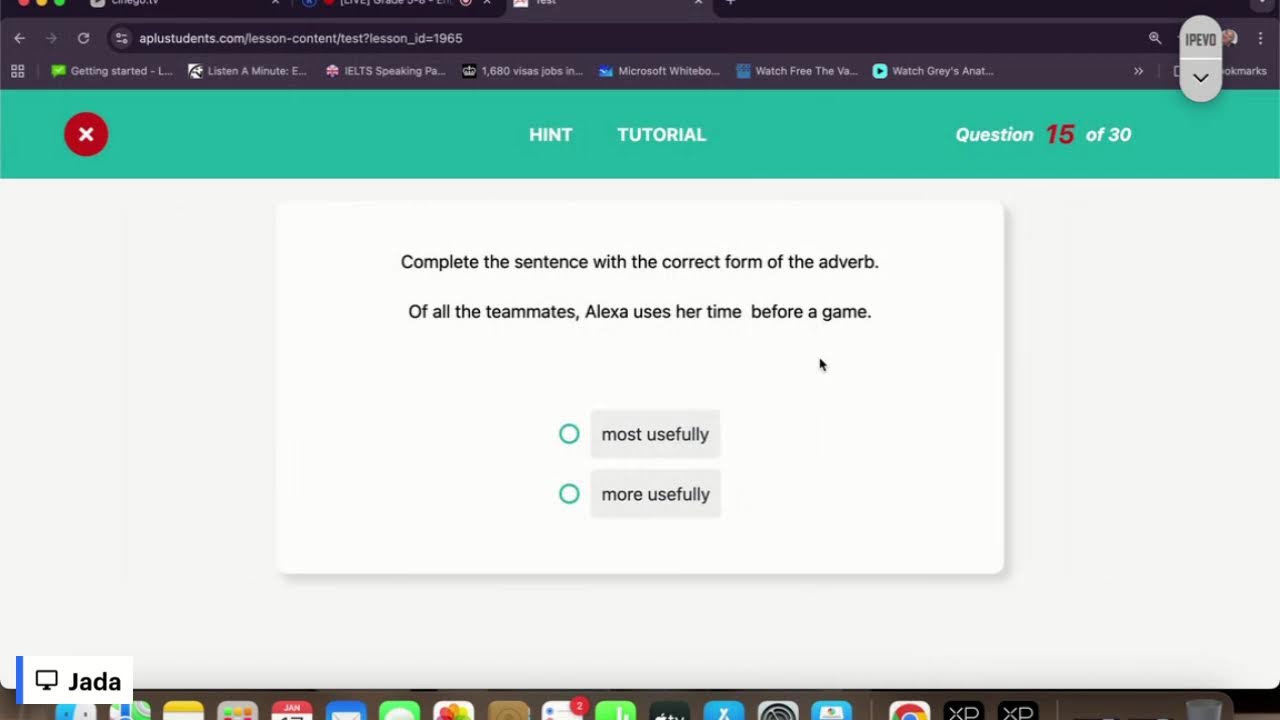
Task: Open the second XP app in Dock
Action: (1017, 711)
